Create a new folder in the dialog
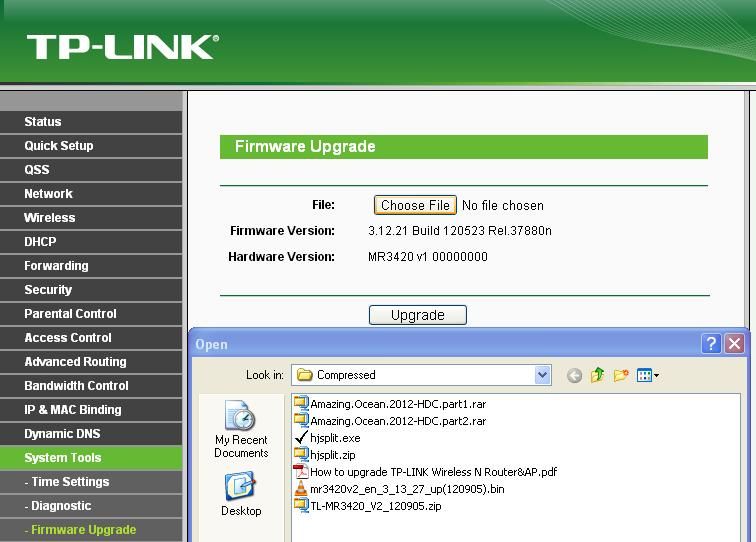The height and width of the screenshot is (542, 756). click(621, 376)
